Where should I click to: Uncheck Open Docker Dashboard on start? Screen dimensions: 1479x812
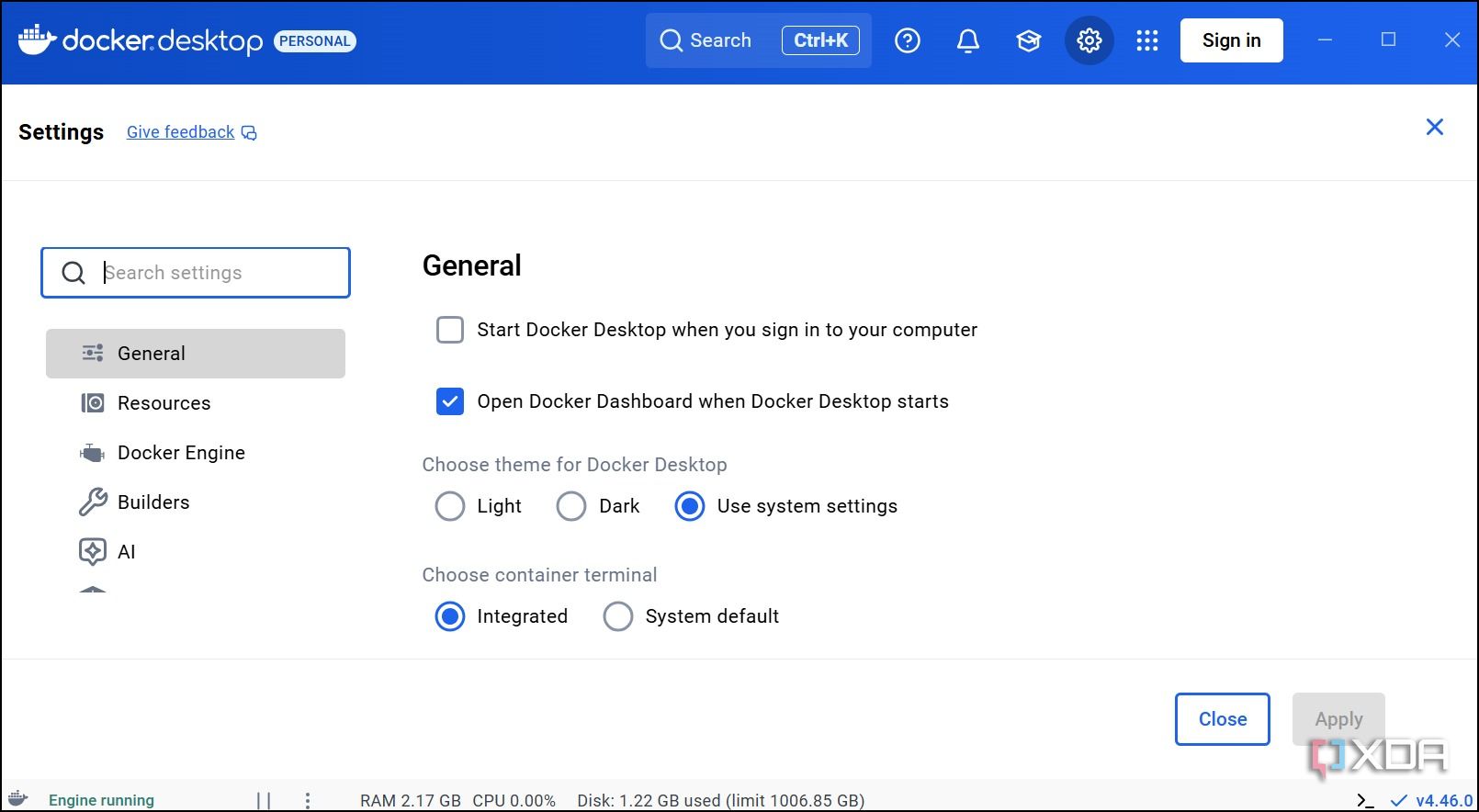pos(449,401)
